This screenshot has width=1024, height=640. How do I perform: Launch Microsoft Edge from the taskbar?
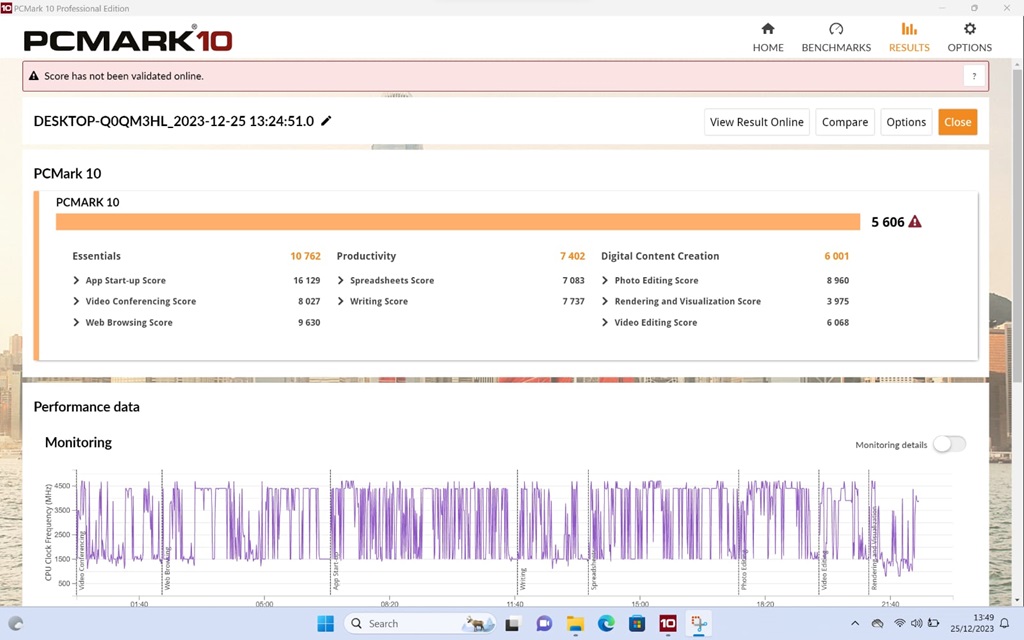click(x=606, y=624)
